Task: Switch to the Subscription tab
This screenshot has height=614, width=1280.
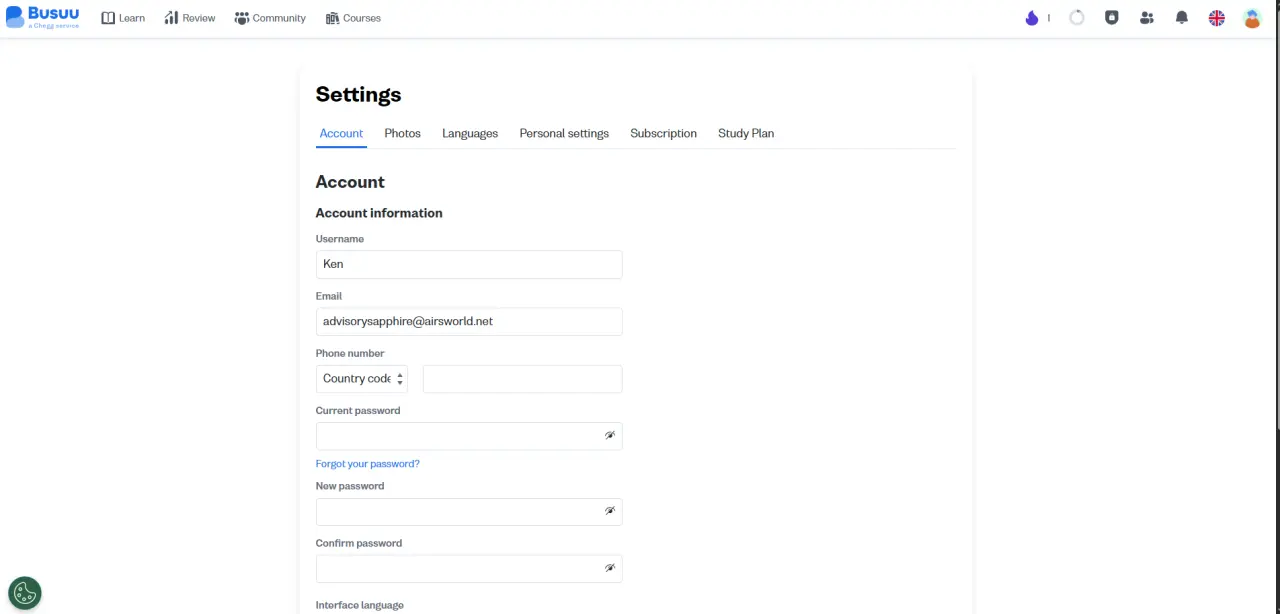Action: [663, 133]
